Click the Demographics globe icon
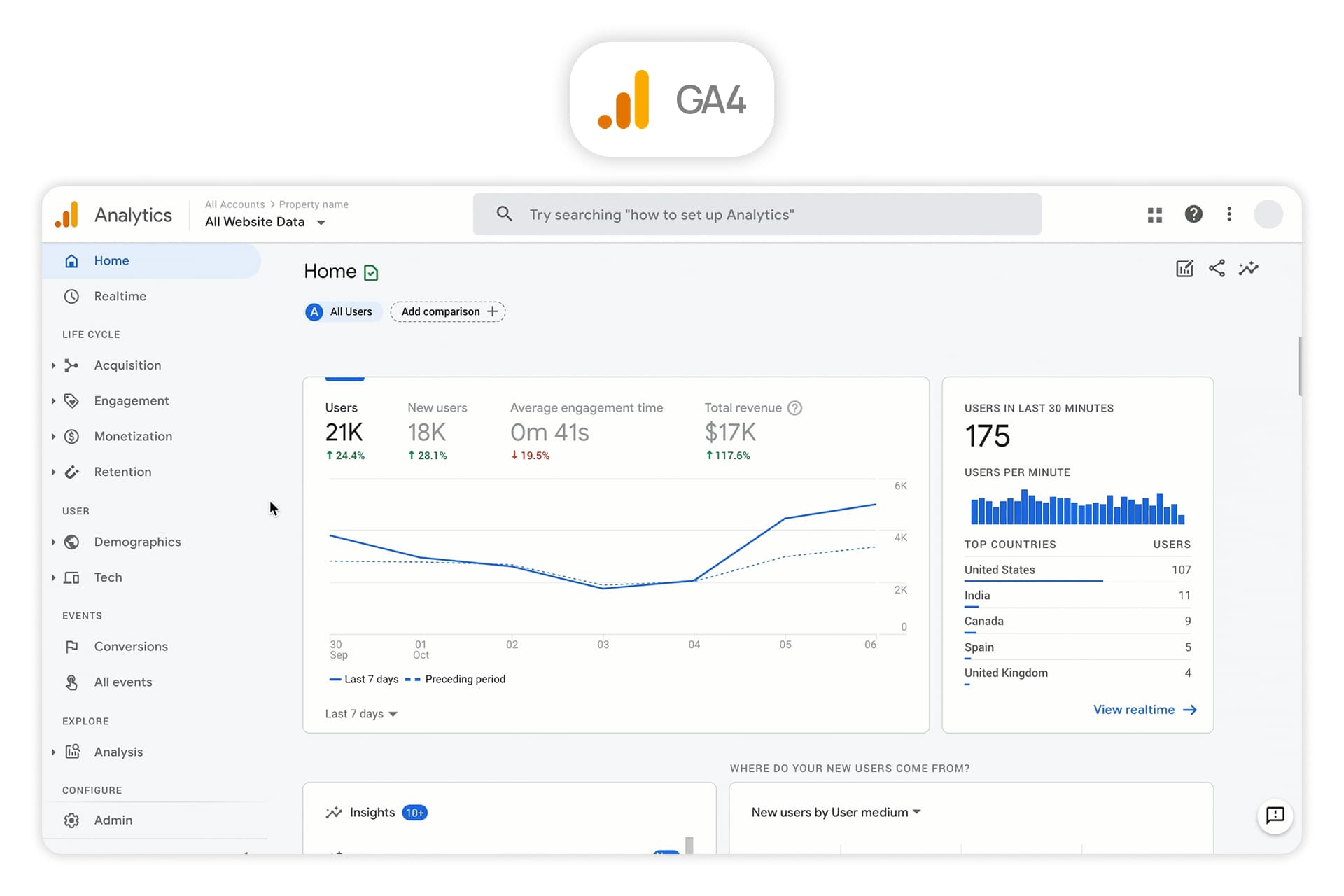 click(73, 542)
